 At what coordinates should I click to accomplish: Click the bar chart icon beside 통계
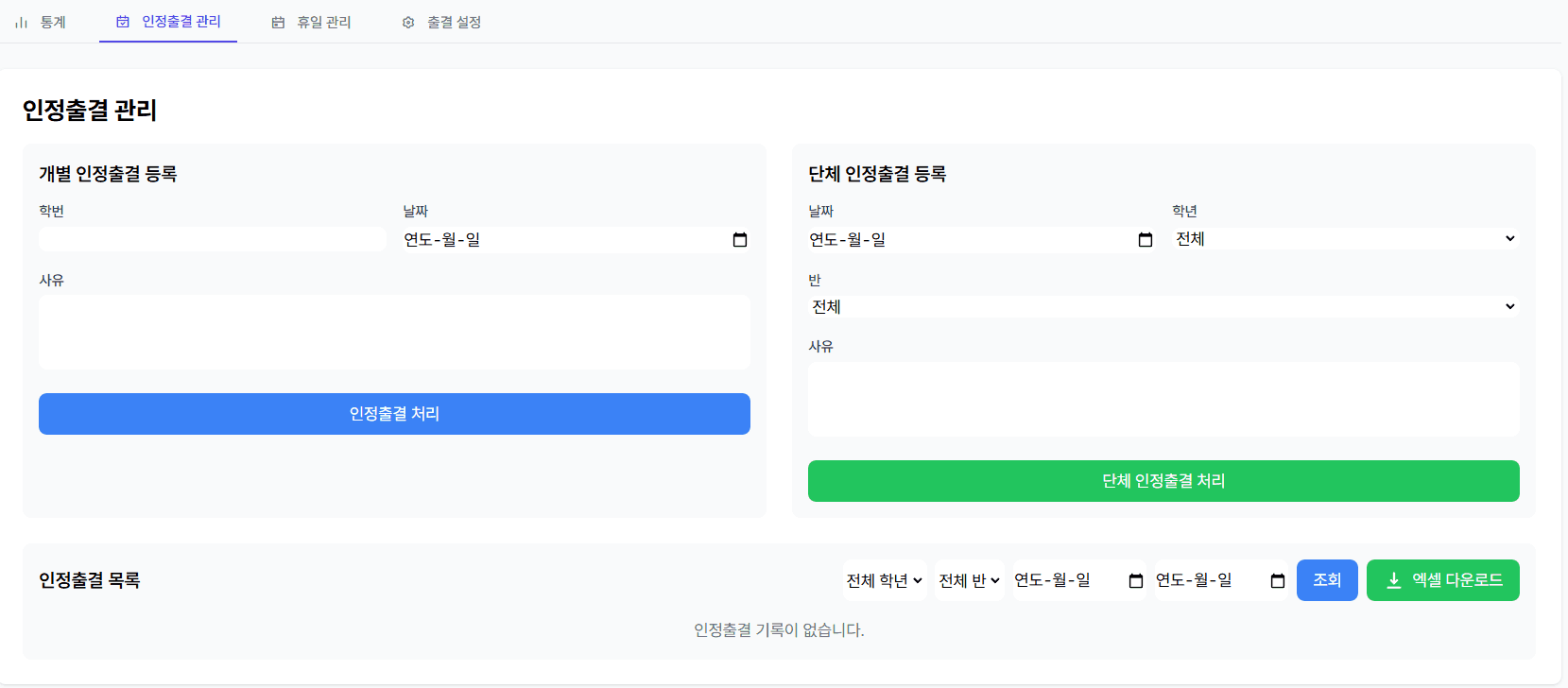coord(21,23)
